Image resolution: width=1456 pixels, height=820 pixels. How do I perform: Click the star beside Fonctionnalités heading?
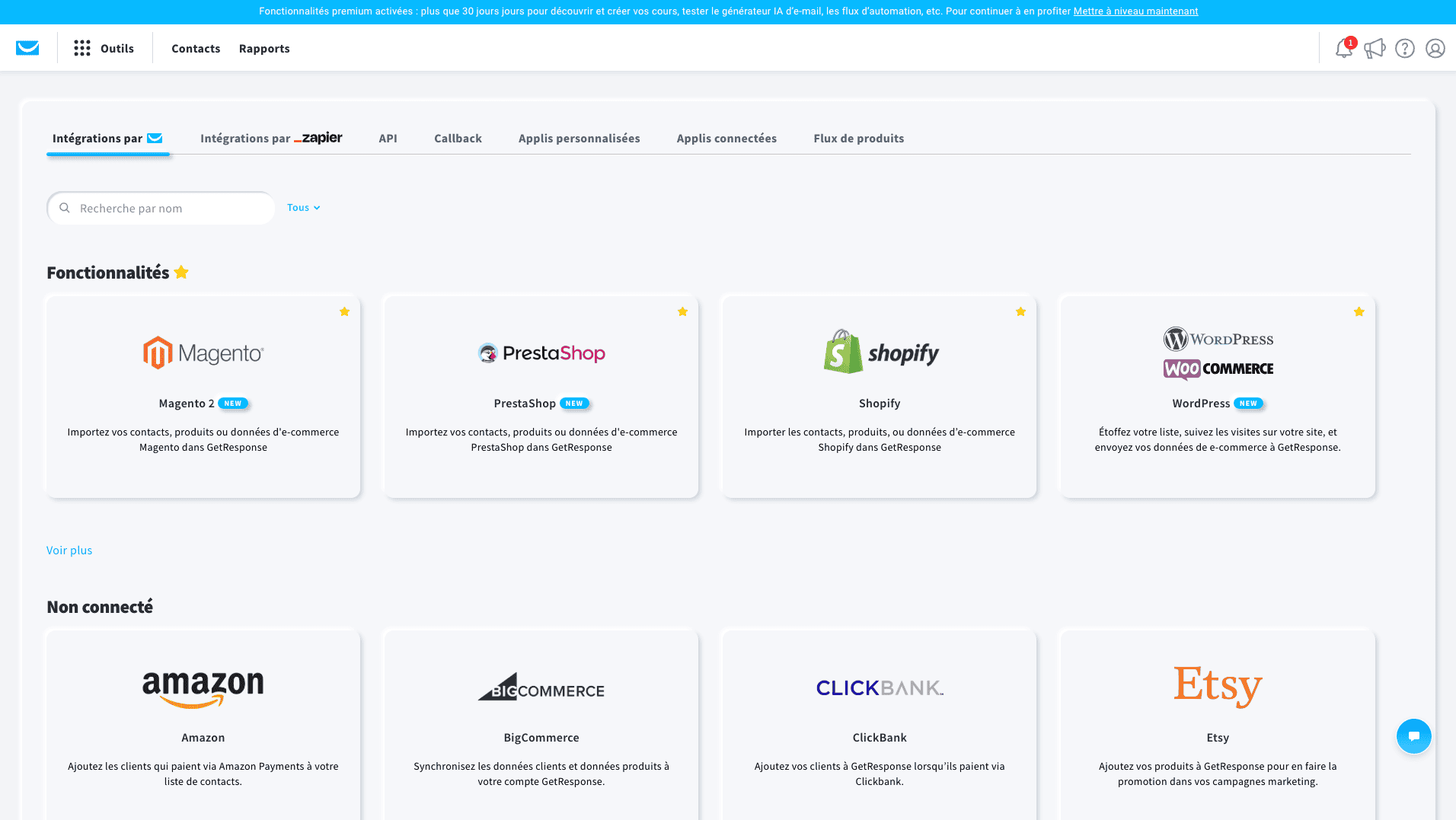181,272
